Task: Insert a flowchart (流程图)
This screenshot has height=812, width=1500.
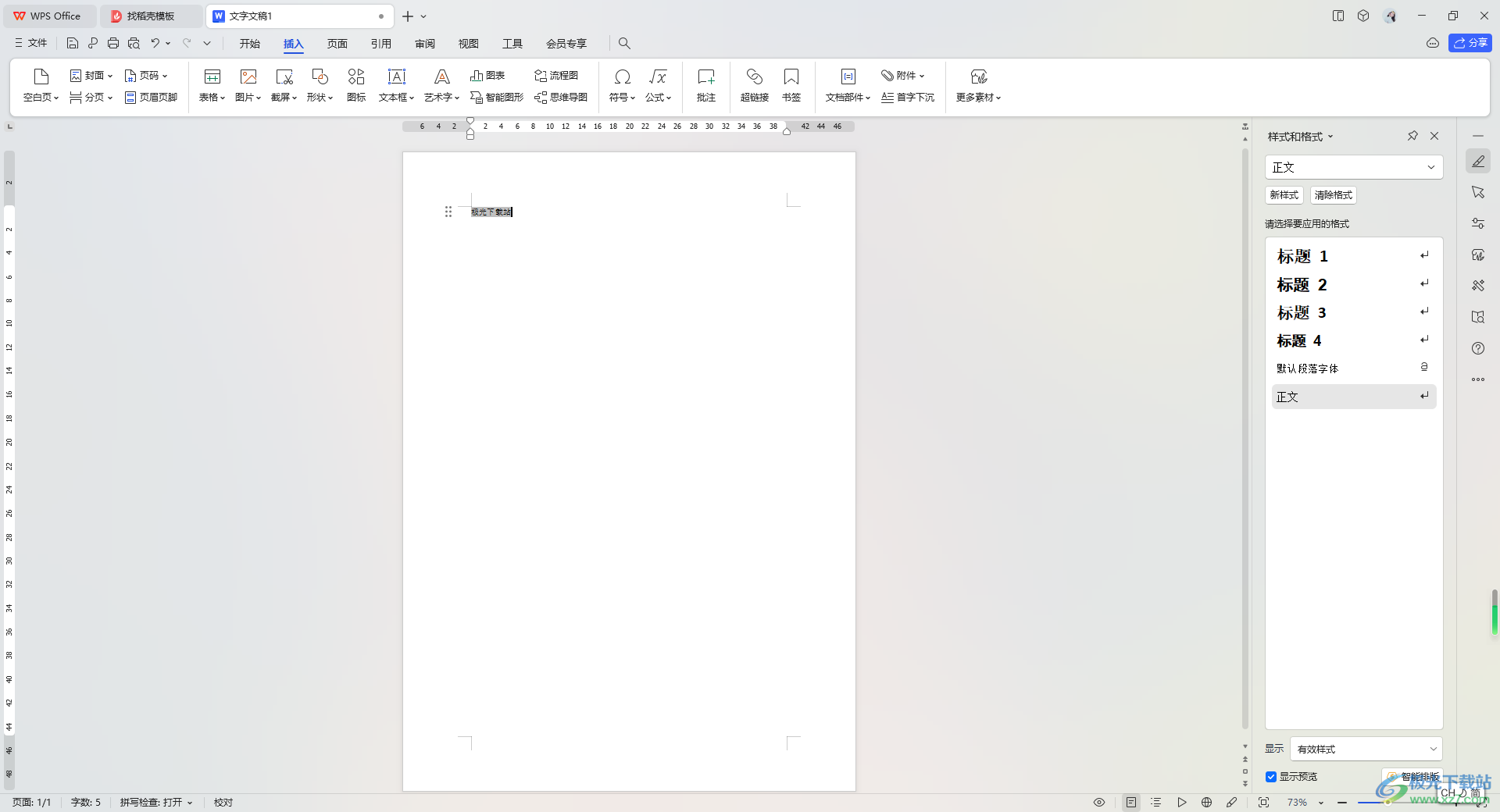Action: click(x=556, y=76)
